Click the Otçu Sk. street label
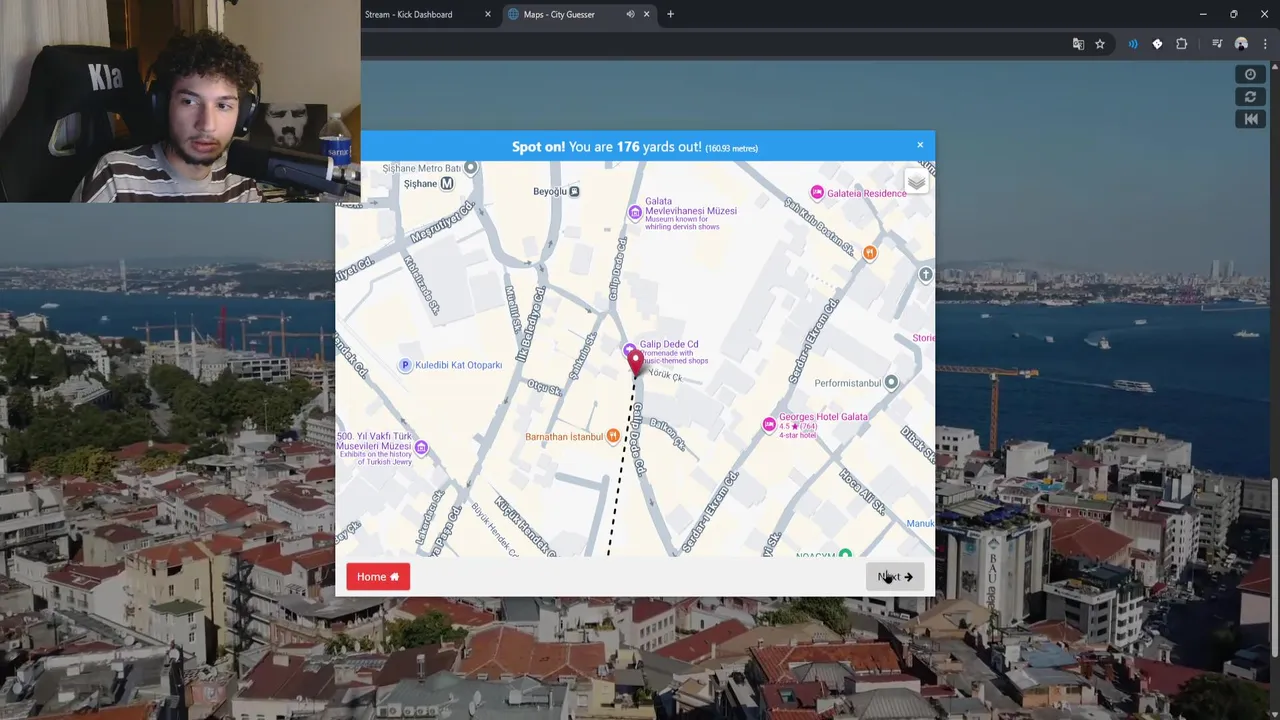The width and height of the screenshot is (1280, 720). pos(545,387)
